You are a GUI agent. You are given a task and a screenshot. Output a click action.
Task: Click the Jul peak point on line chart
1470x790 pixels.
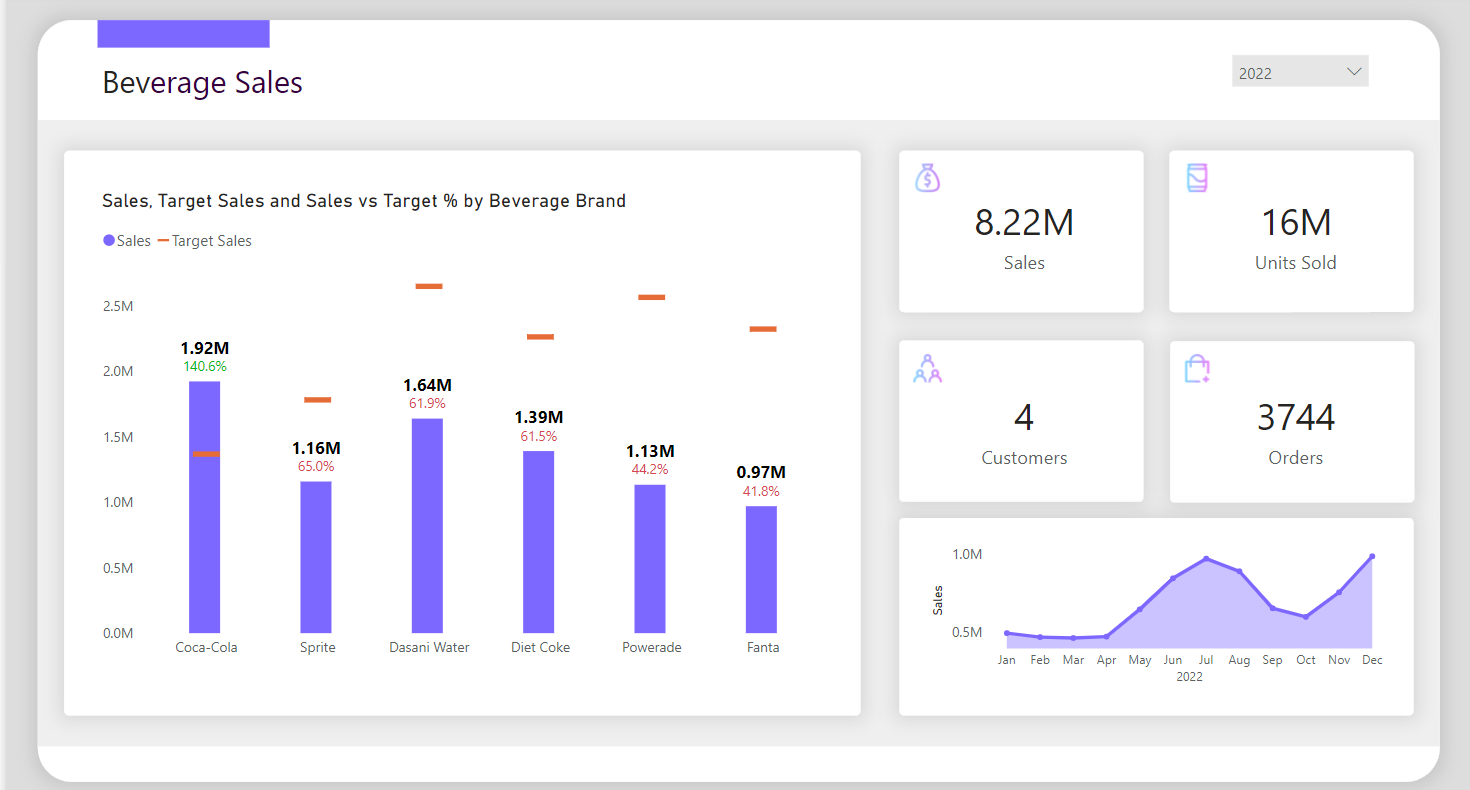coord(1206,559)
